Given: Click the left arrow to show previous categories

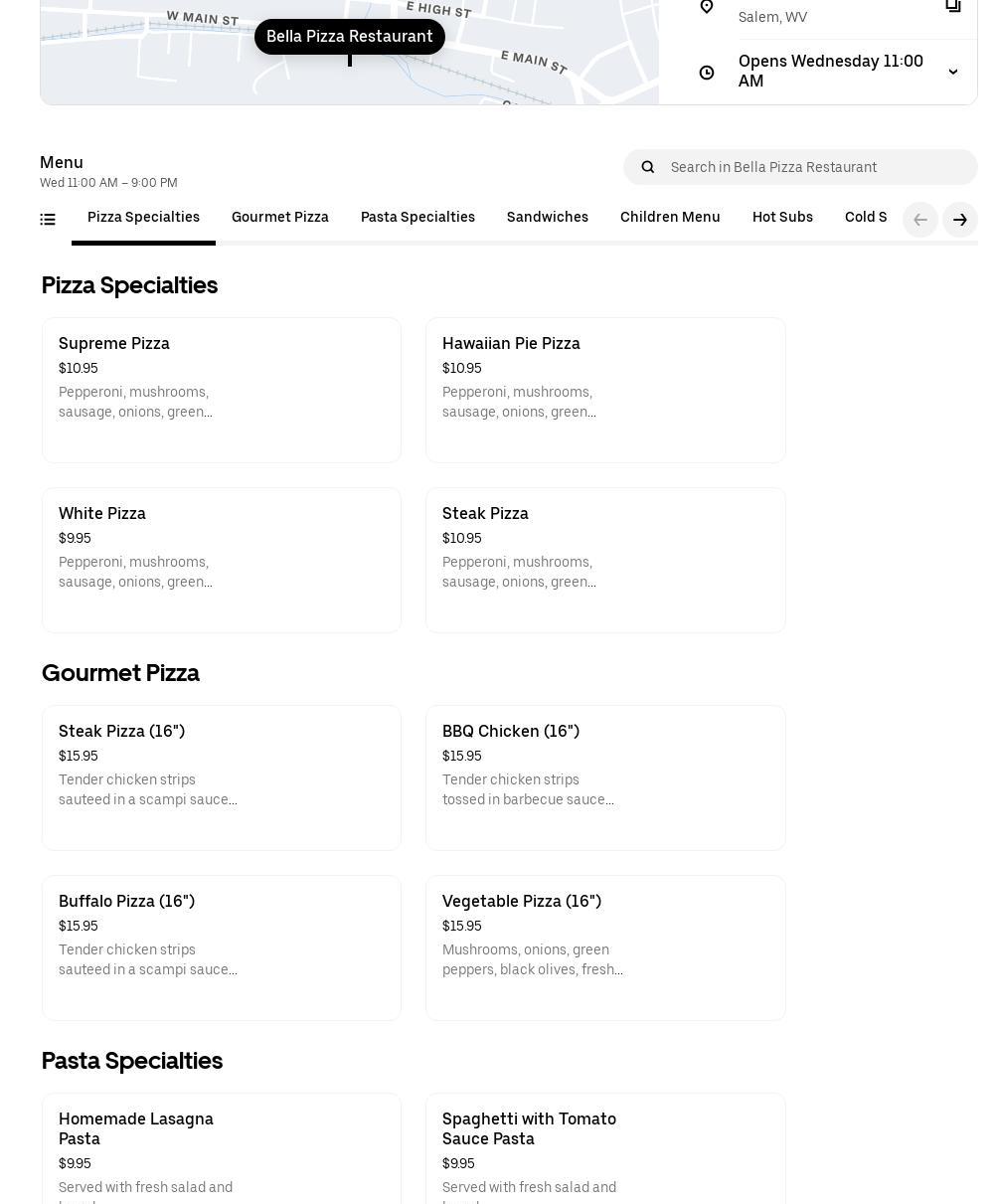Looking at the screenshot, I should point(920,220).
